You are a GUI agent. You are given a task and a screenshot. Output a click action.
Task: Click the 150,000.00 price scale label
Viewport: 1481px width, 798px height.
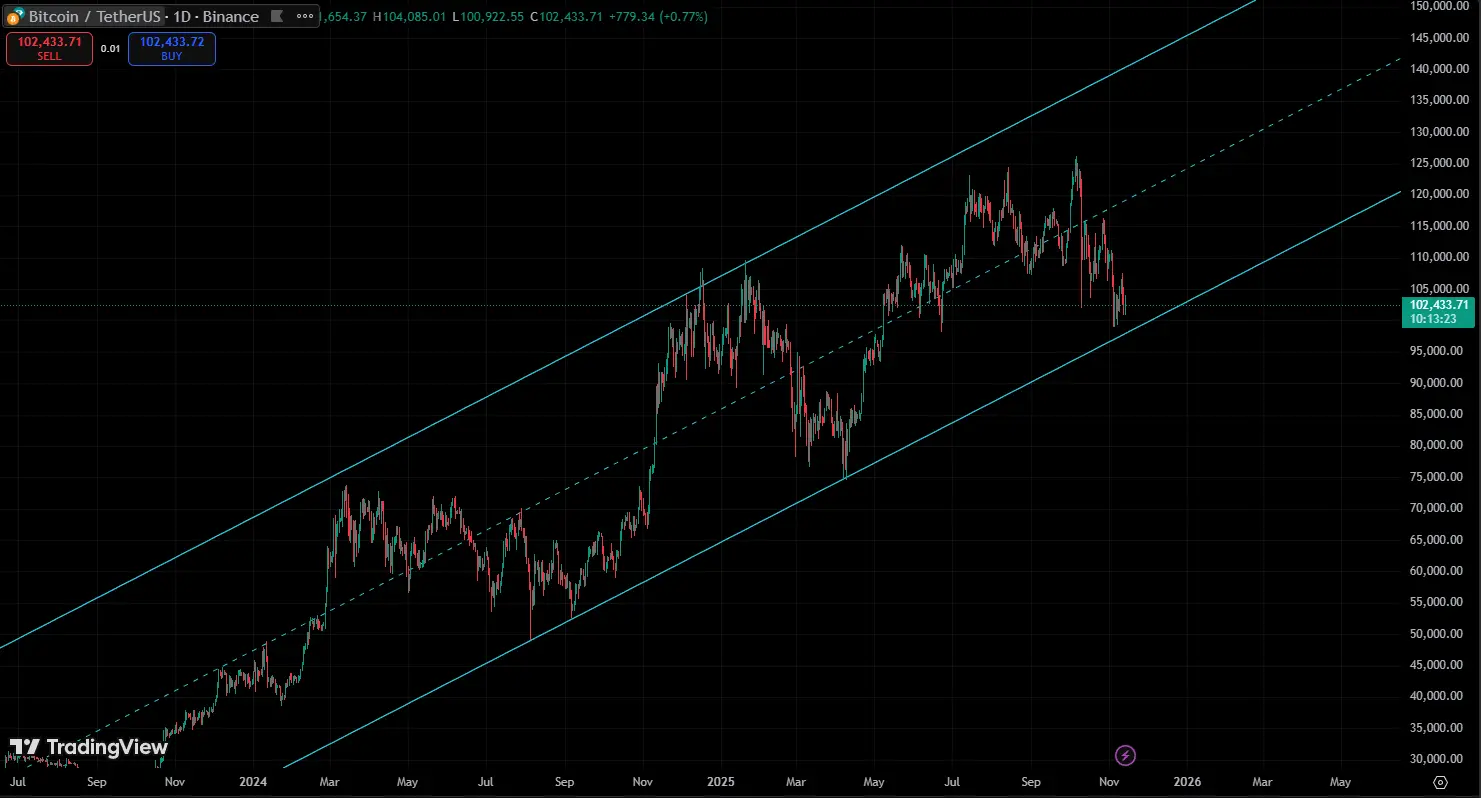pos(1438,6)
